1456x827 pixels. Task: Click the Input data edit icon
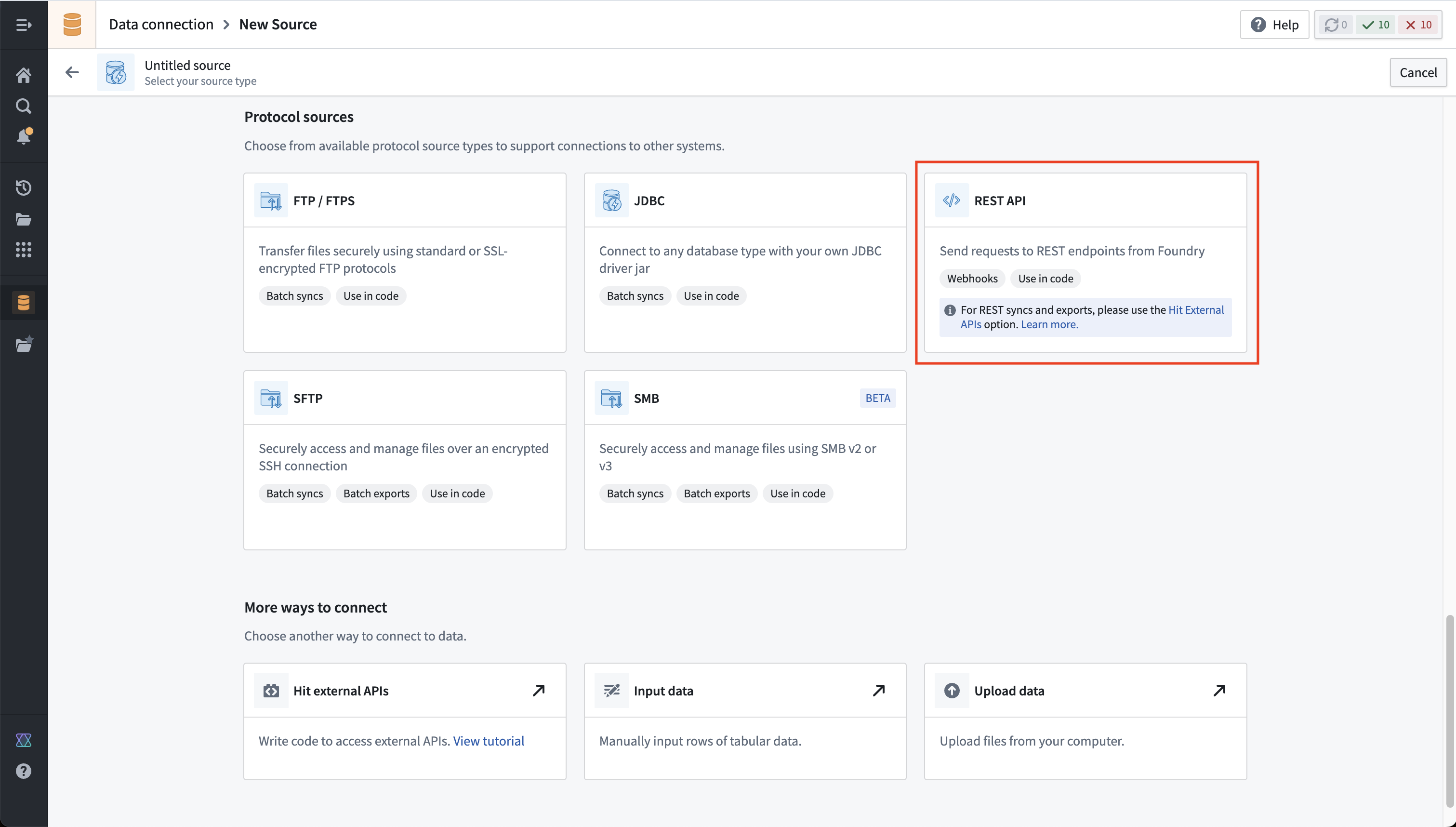611,691
